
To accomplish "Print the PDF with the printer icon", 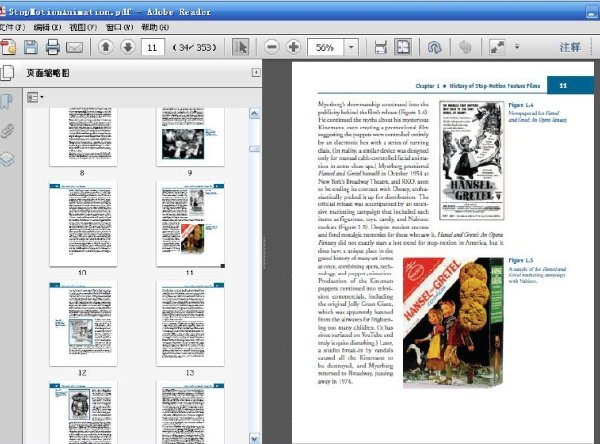I will pos(53,47).
